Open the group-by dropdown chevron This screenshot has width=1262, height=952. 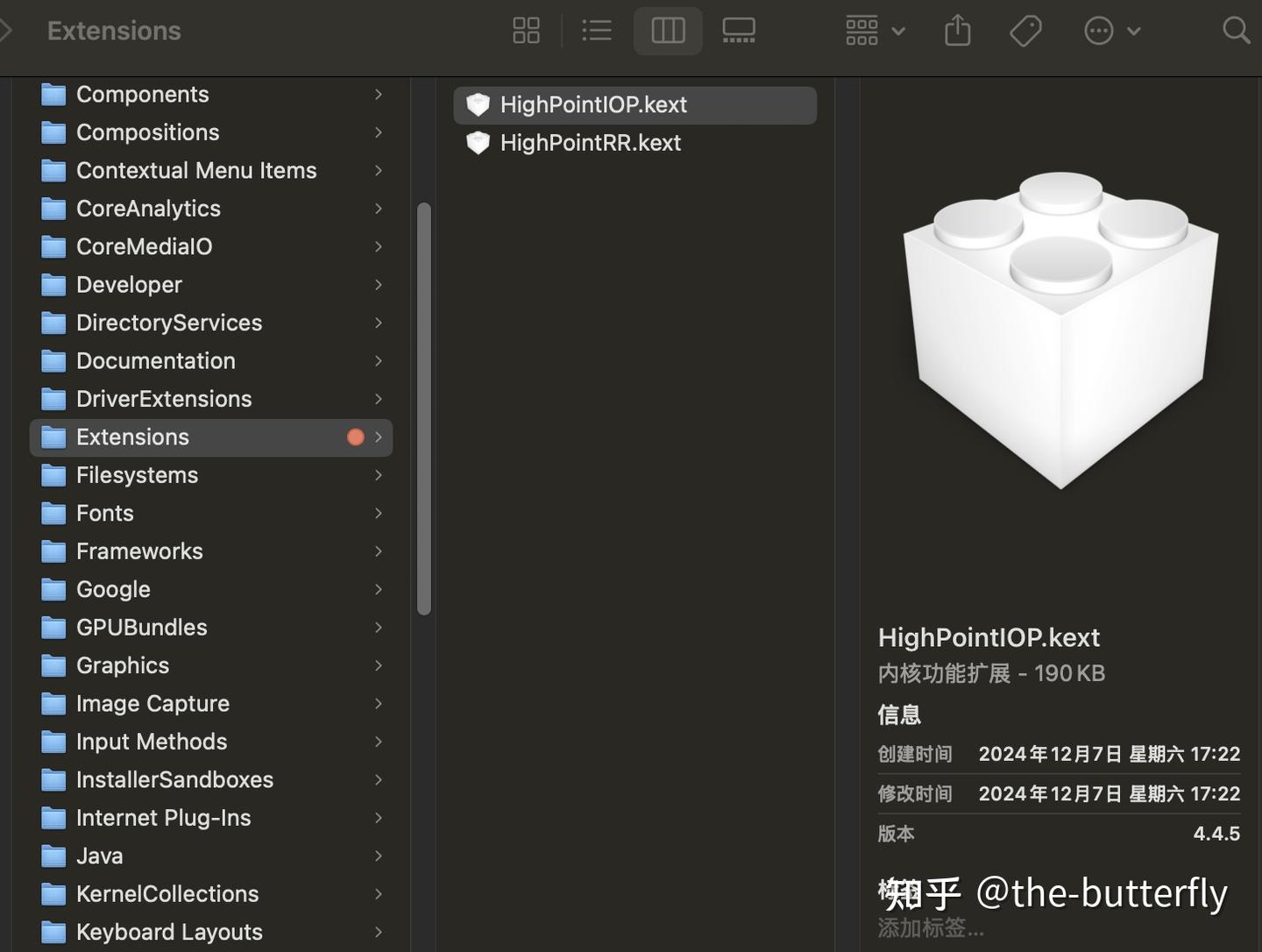point(898,31)
